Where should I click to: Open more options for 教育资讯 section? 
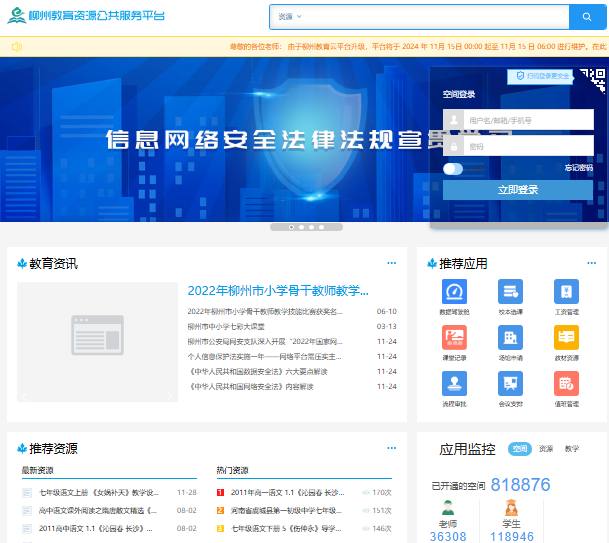point(392,263)
